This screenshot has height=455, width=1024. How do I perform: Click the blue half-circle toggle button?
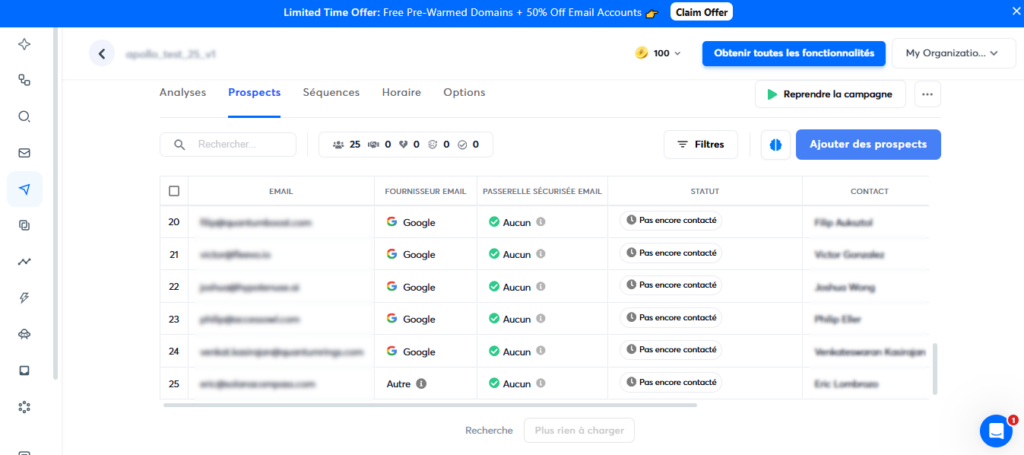pos(775,144)
